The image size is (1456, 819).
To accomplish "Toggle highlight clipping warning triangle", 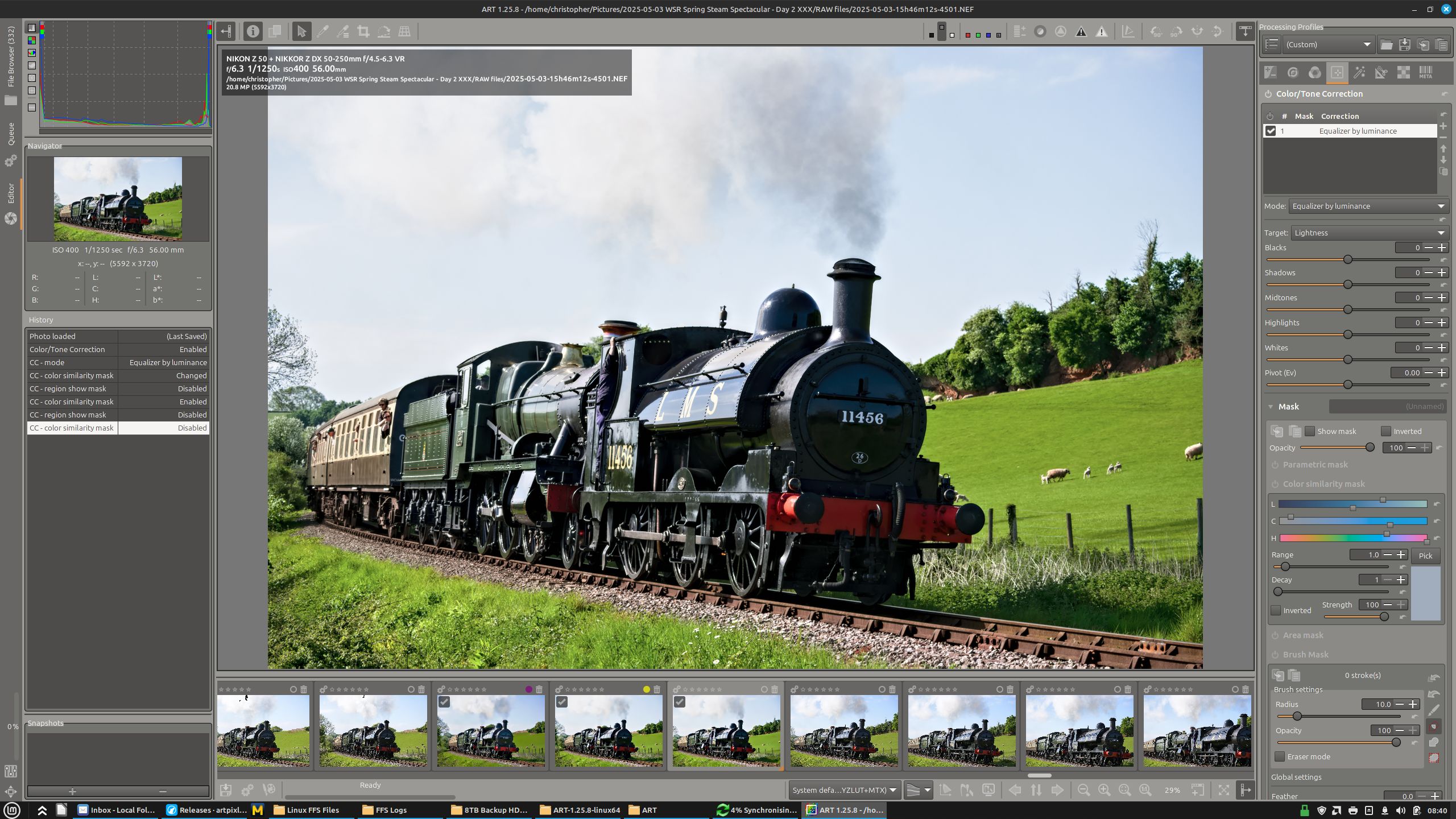I will pyautogui.click(x=1102, y=32).
